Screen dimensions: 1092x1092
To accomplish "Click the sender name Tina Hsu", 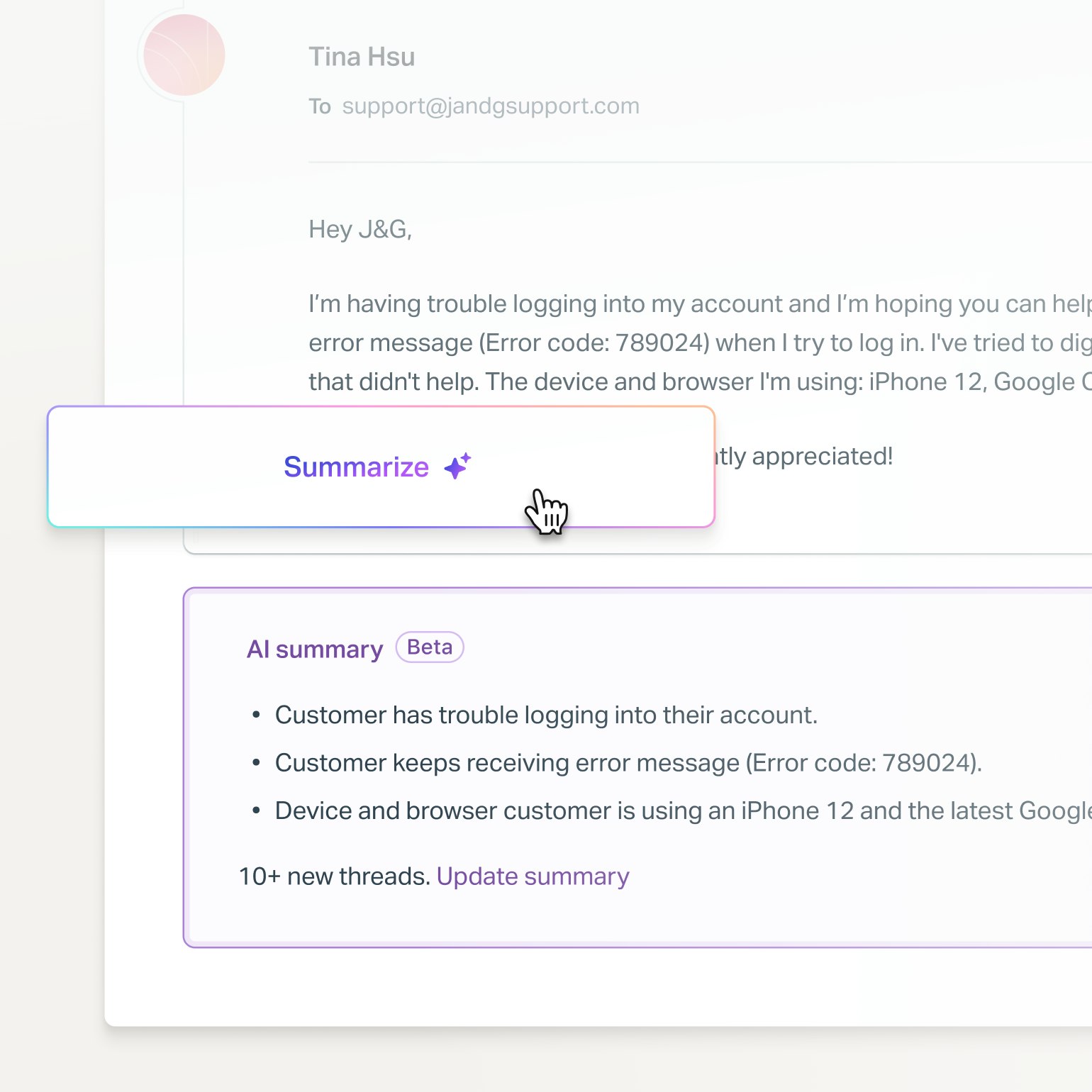I will tap(362, 57).
